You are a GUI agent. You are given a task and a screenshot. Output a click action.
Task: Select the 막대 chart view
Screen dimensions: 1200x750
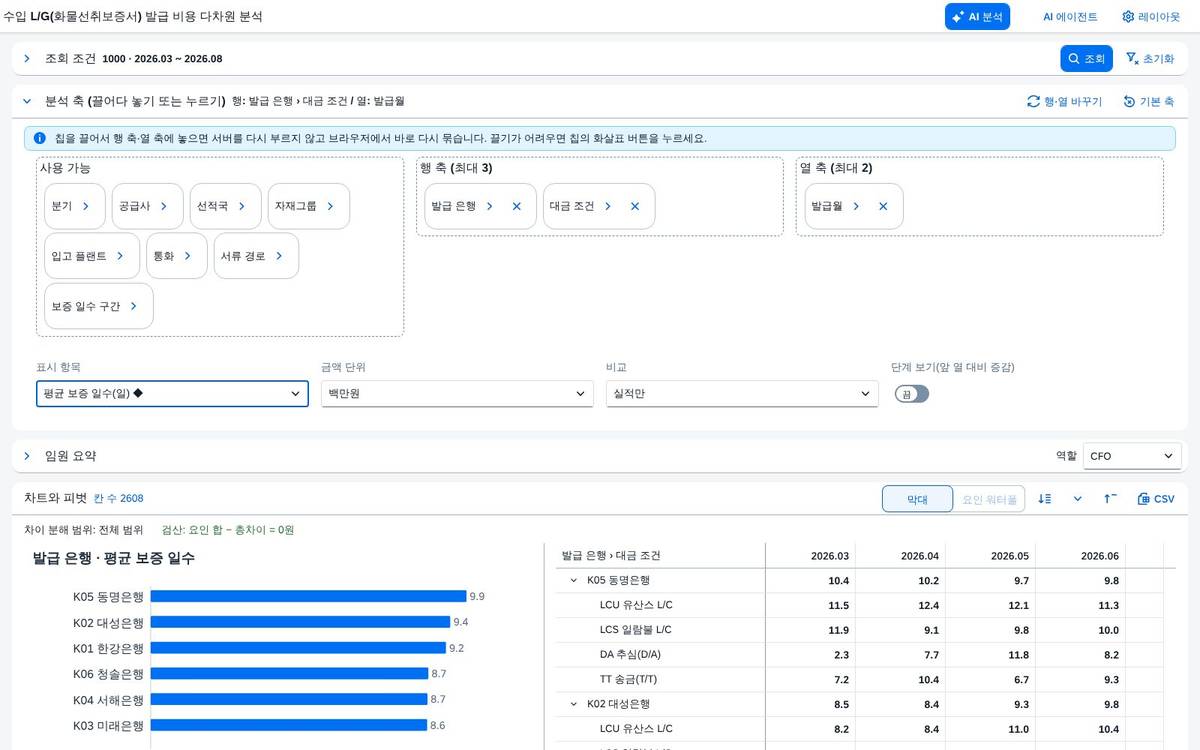pos(918,499)
